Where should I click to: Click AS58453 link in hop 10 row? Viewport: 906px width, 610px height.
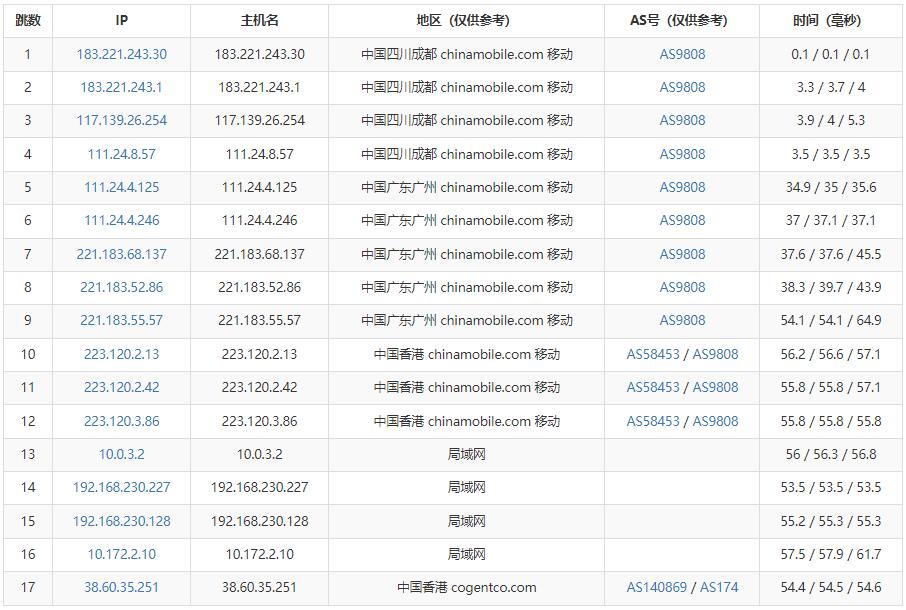(653, 354)
